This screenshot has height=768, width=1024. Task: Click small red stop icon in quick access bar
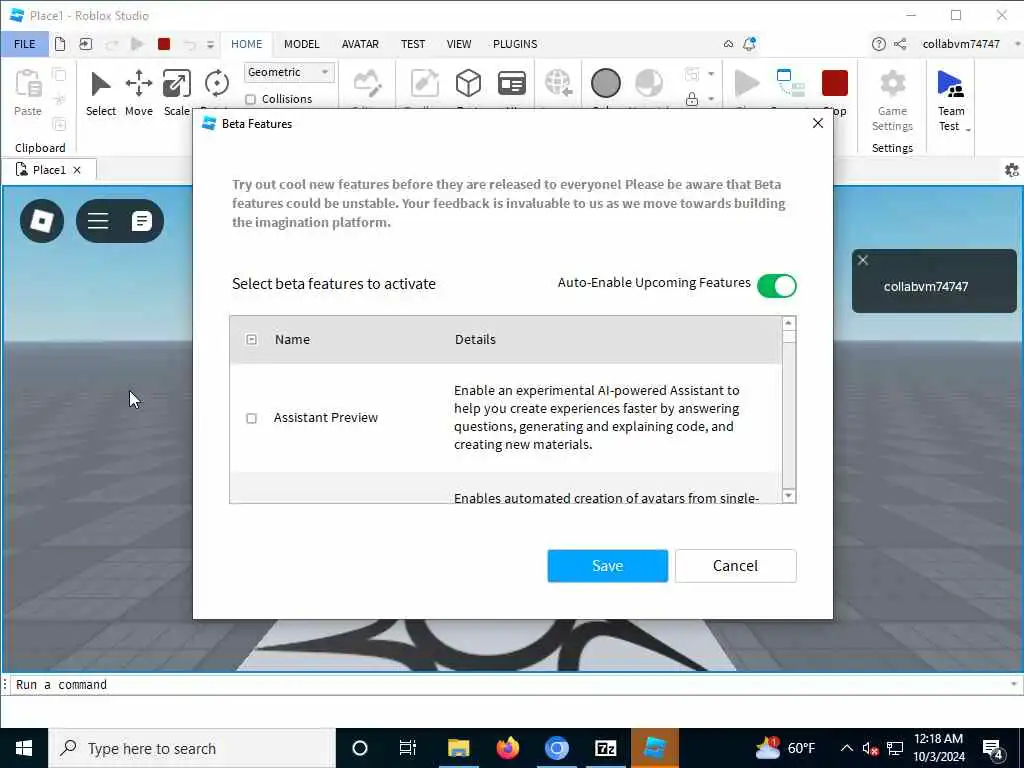[164, 44]
